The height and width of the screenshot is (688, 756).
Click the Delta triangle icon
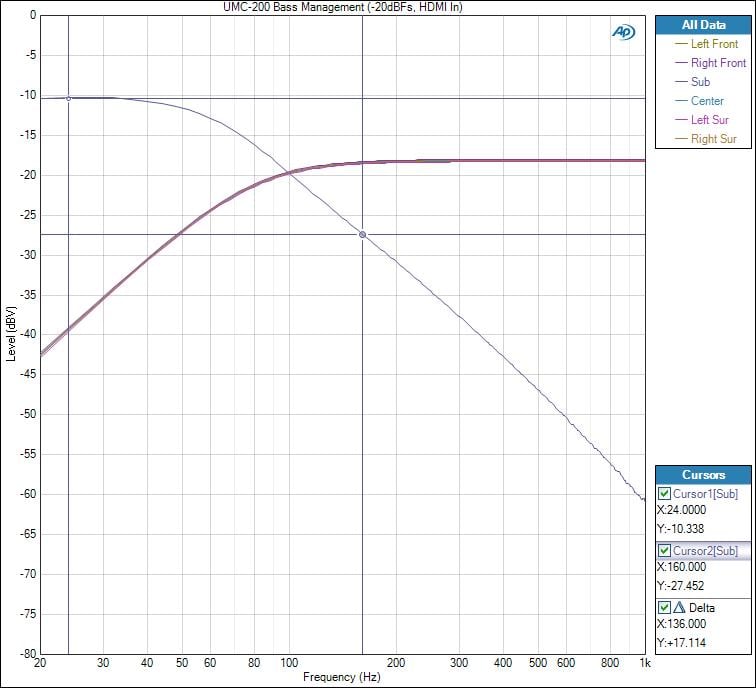pyautogui.click(x=679, y=608)
